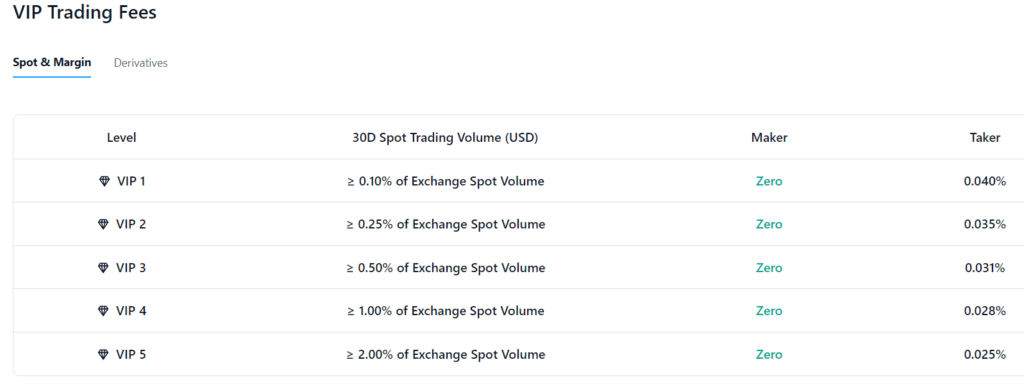Click the 30D Spot Trading Volume header
1024x387 pixels.
(x=445, y=138)
